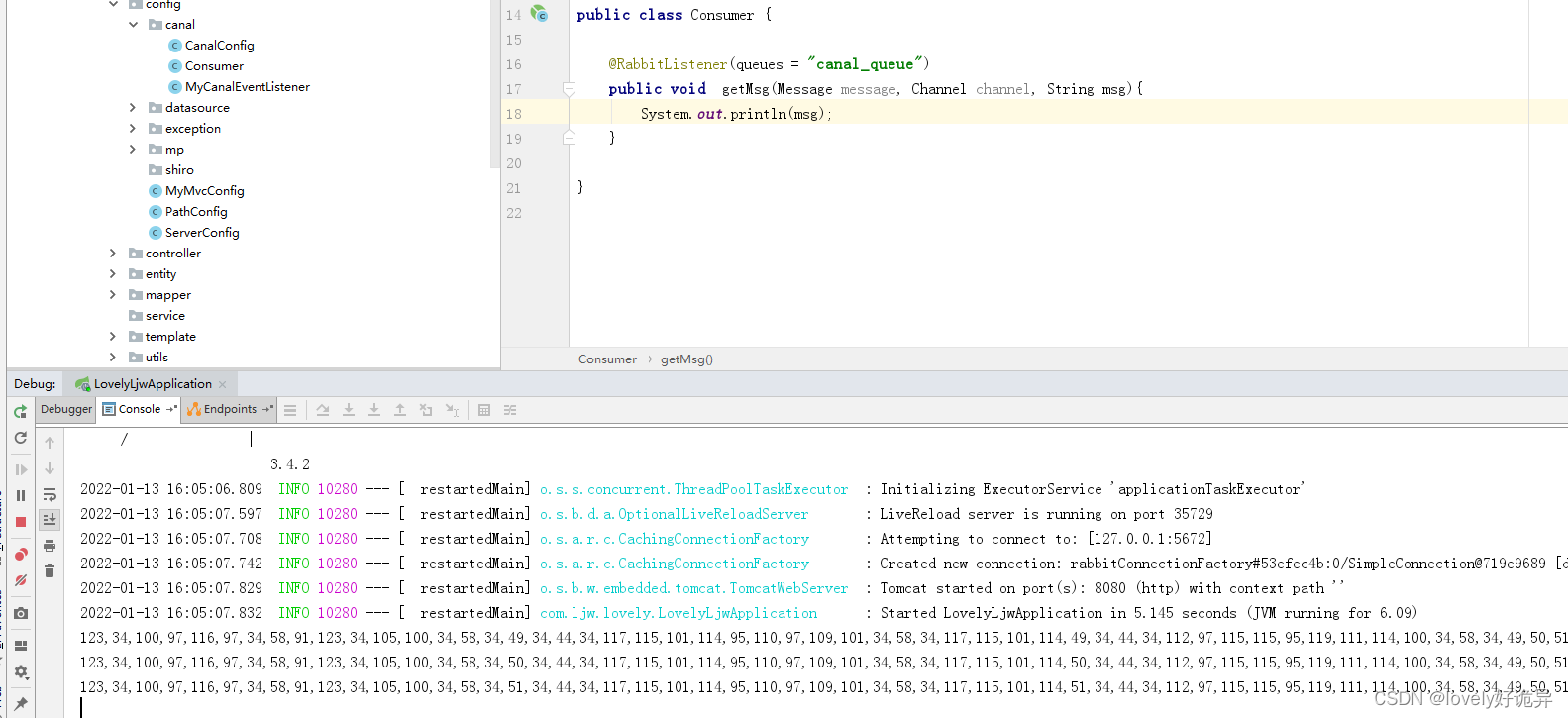Viewport: 1568px width, 718px height.
Task: Click the System.out.println(msg) statement
Action: pyautogui.click(x=736, y=114)
